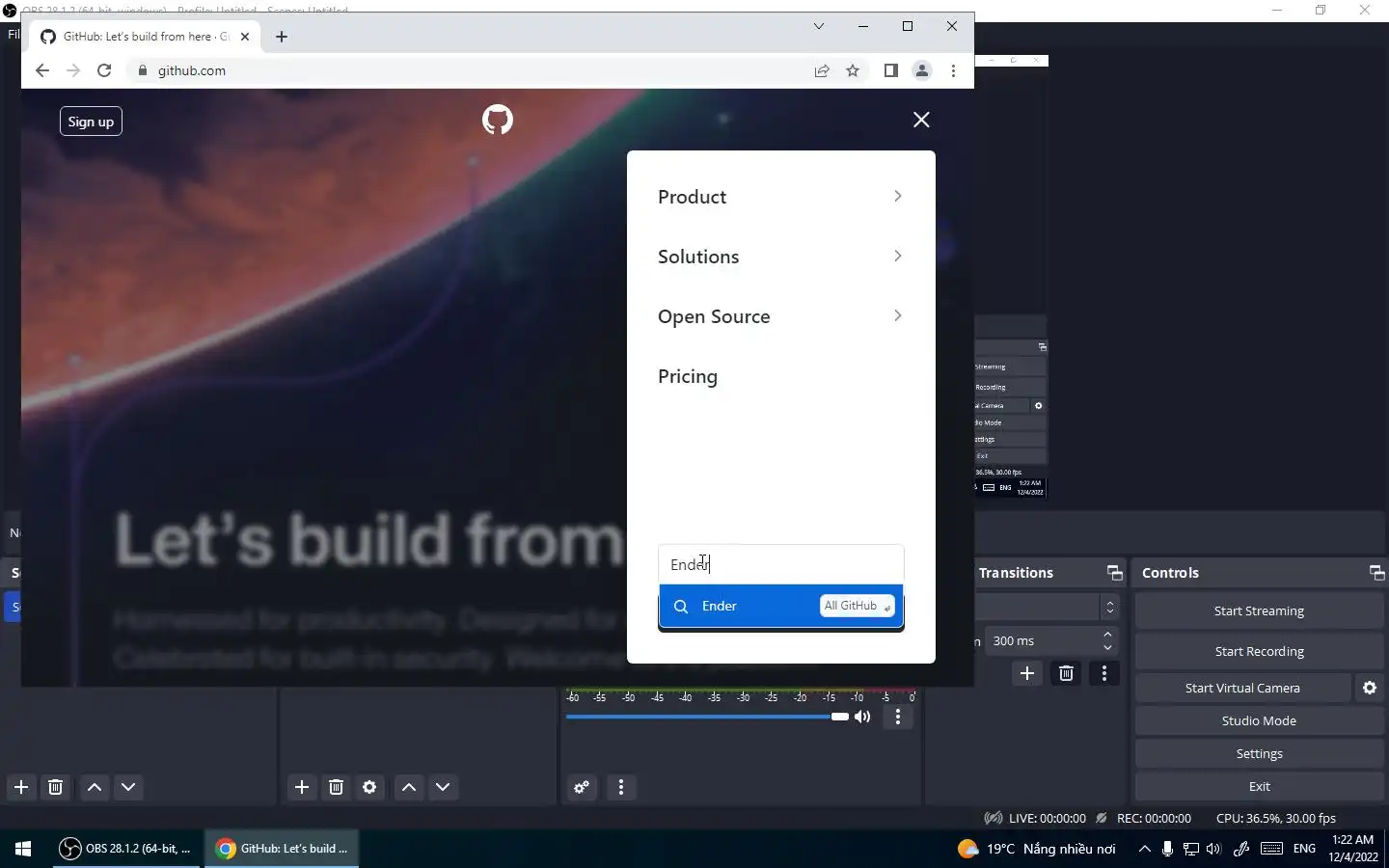Select the GitHub: Let's build from here tab
The height and width of the screenshot is (868, 1389).
145,37
